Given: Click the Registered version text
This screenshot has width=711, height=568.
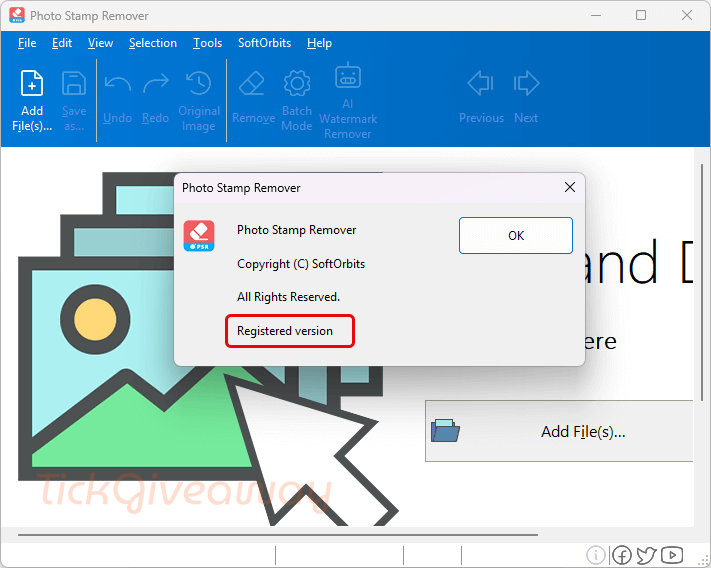Looking at the screenshot, I should 285,331.
